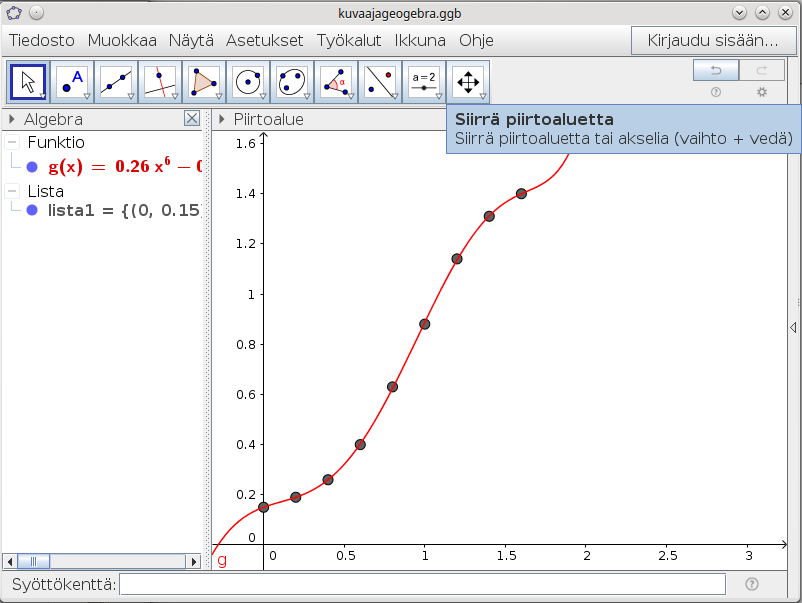Select the Point tool
The width and height of the screenshot is (802, 603).
pos(72,82)
